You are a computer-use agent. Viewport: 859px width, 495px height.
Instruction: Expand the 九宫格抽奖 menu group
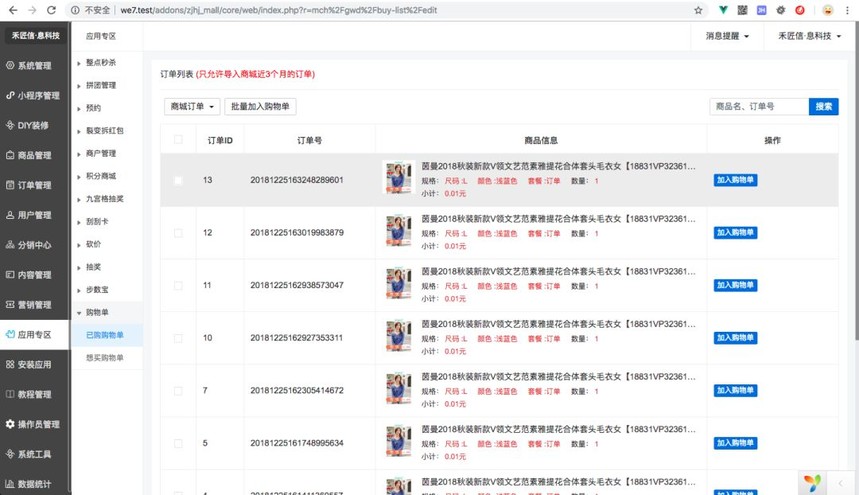(x=107, y=199)
